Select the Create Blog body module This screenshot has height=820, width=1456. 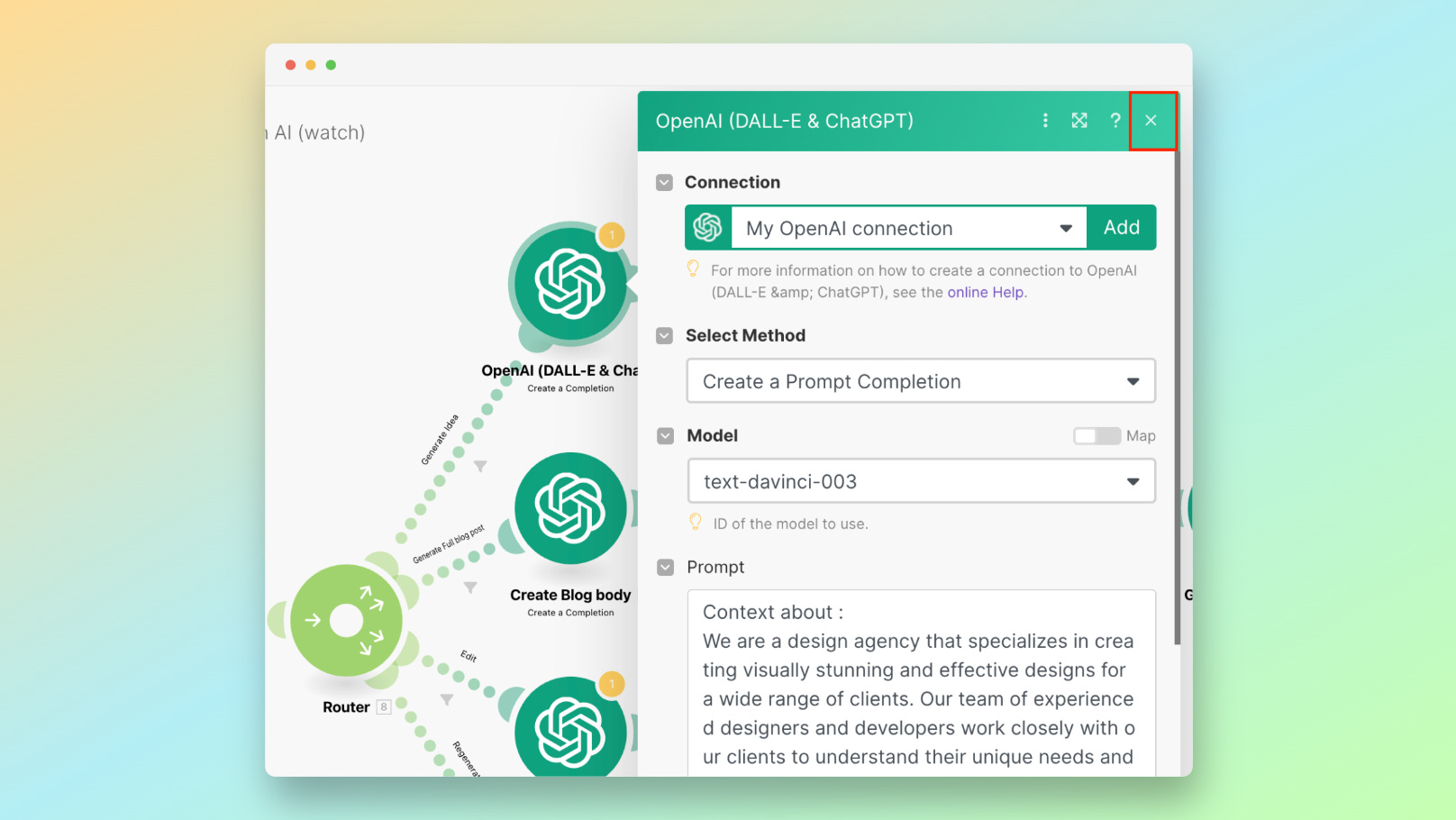tap(570, 509)
